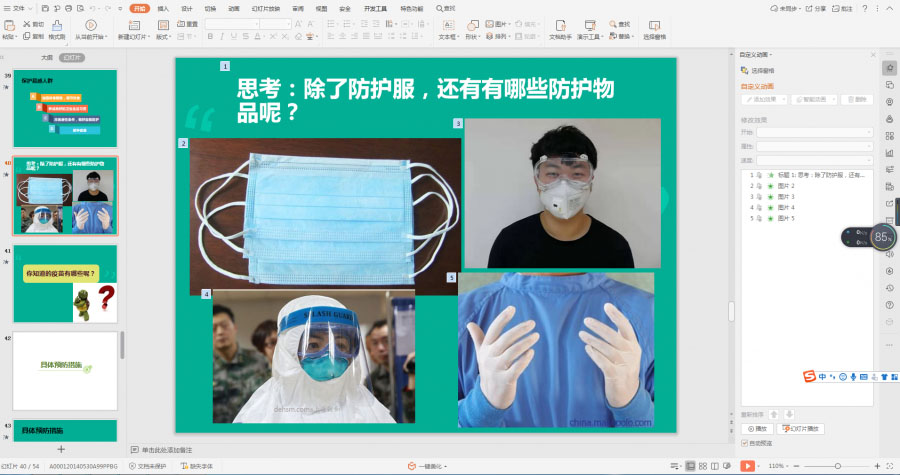Open the Insert (插入) ribbon tab

coord(163,7)
